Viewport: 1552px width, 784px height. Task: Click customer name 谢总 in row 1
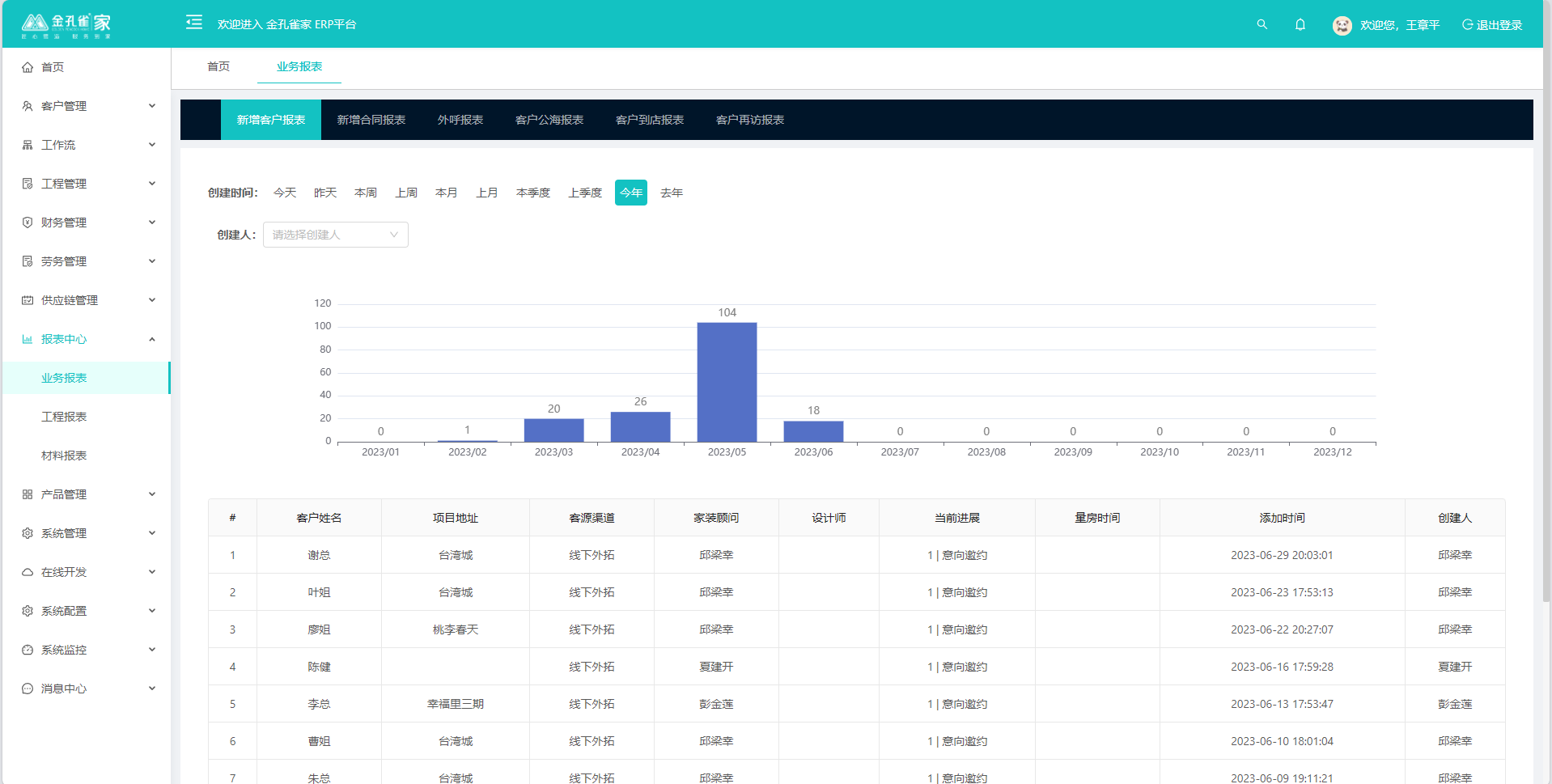point(319,555)
